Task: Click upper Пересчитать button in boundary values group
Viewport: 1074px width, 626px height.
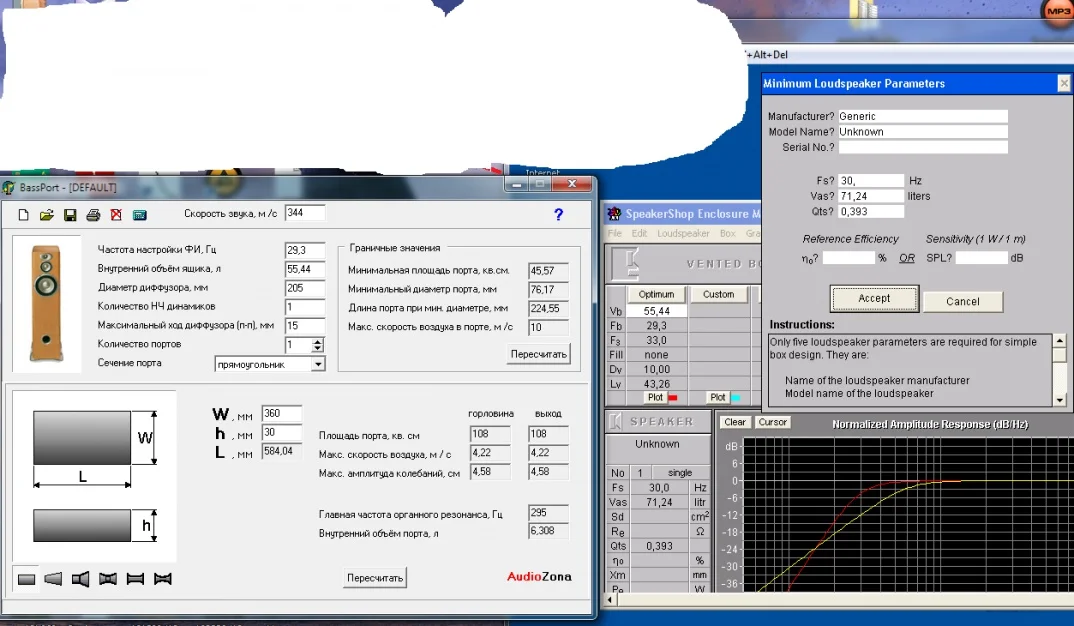Action: click(x=538, y=354)
